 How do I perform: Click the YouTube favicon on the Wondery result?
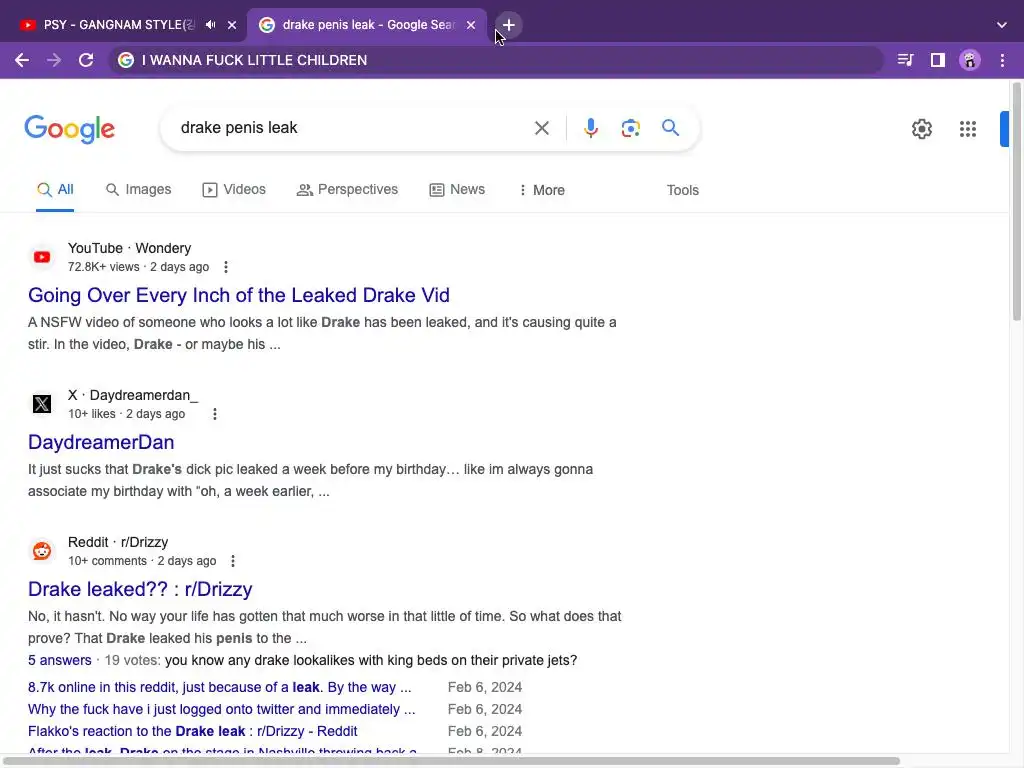coord(42,257)
